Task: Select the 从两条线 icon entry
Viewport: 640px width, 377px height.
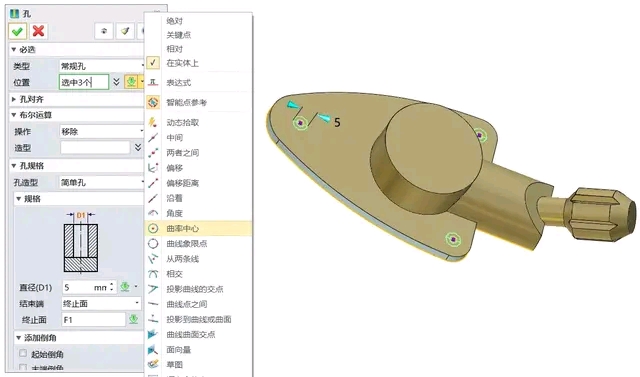Action: 198,259
